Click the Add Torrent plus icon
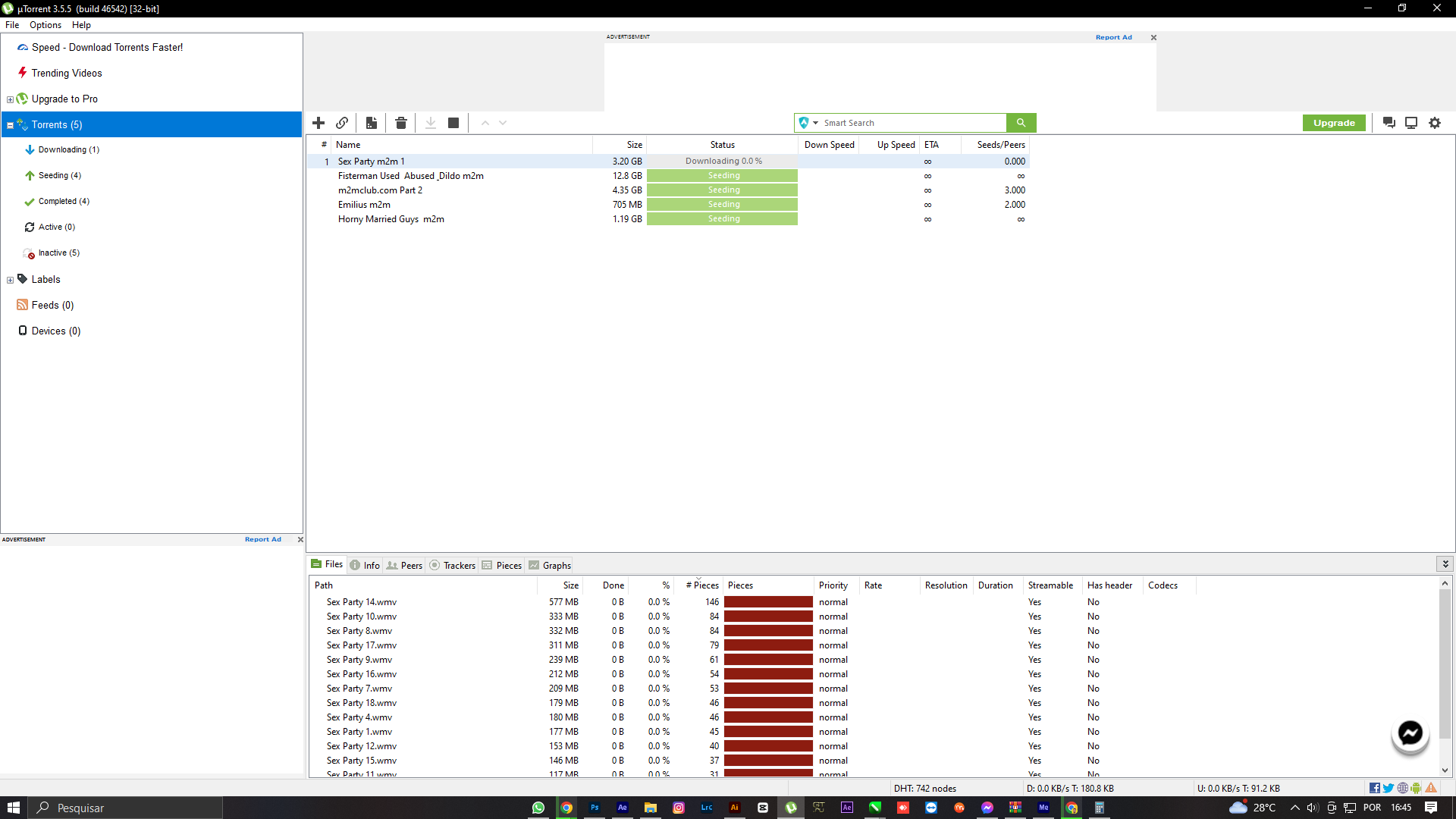 point(318,123)
